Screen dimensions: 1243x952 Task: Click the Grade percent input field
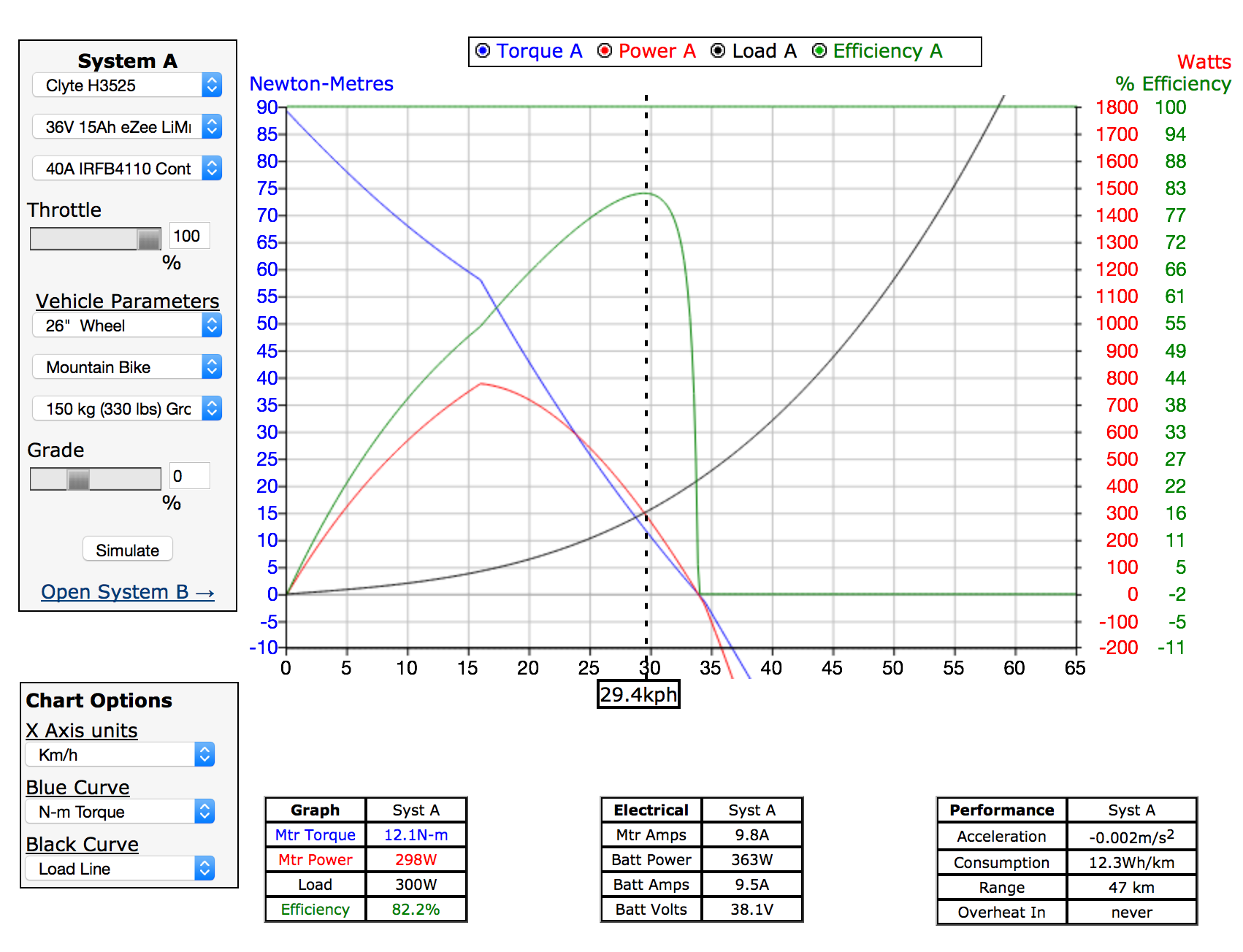tap(189, 476)
